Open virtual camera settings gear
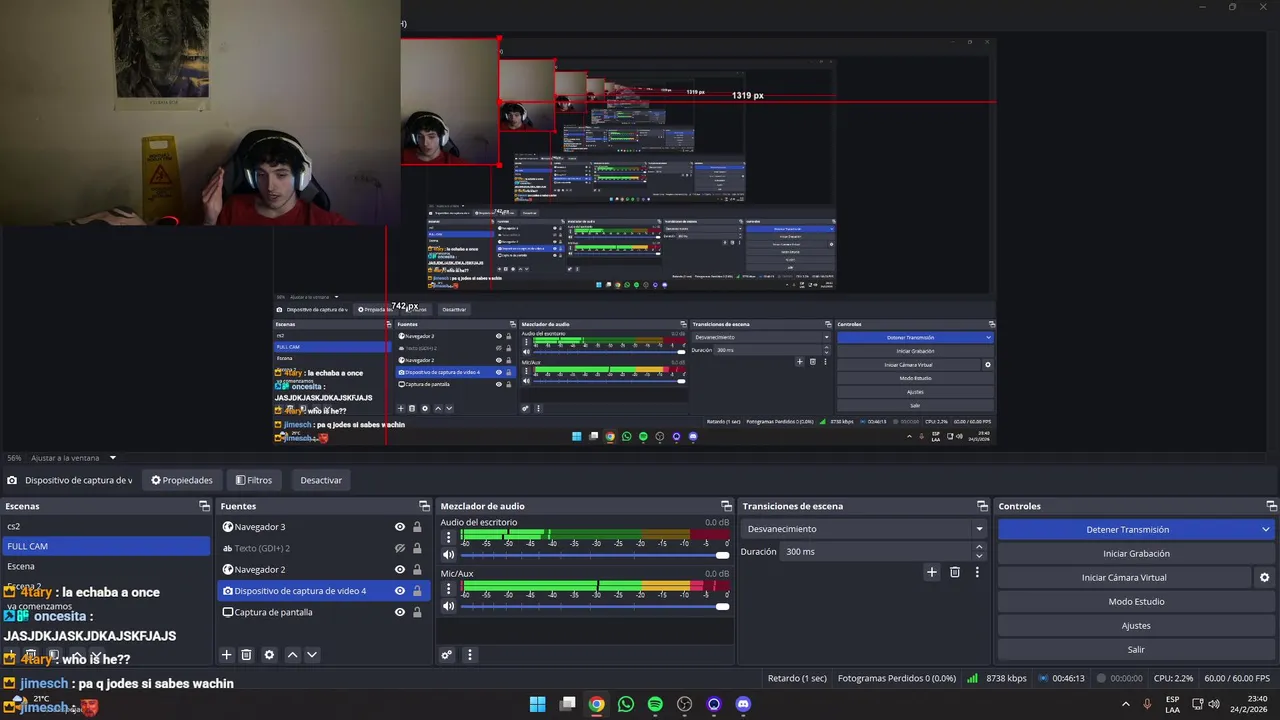This screenshot has height=720, width=1280. (1264, 578)
